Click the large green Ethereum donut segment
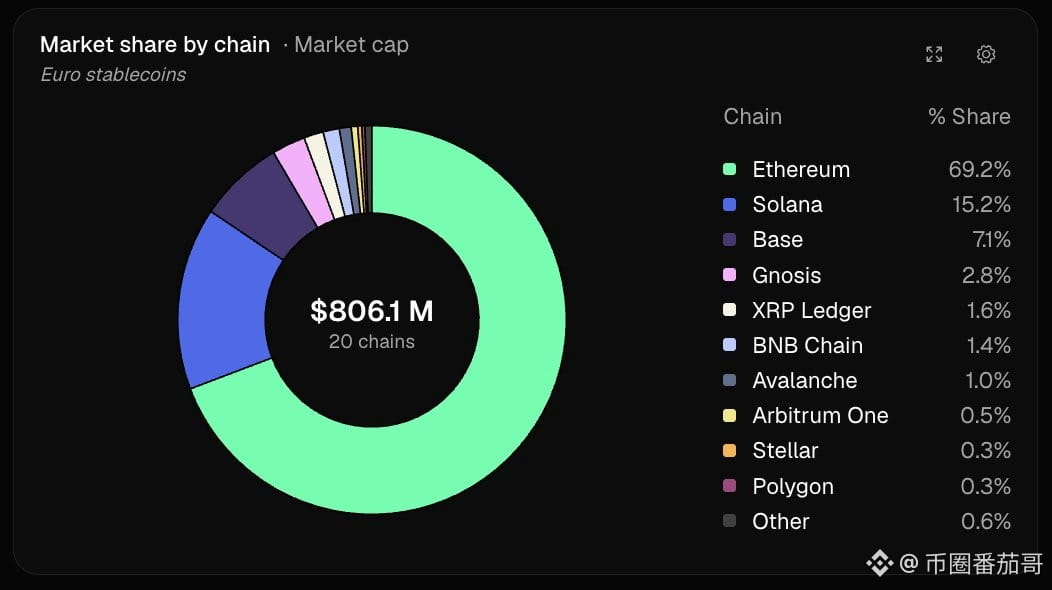 [510, 376]
